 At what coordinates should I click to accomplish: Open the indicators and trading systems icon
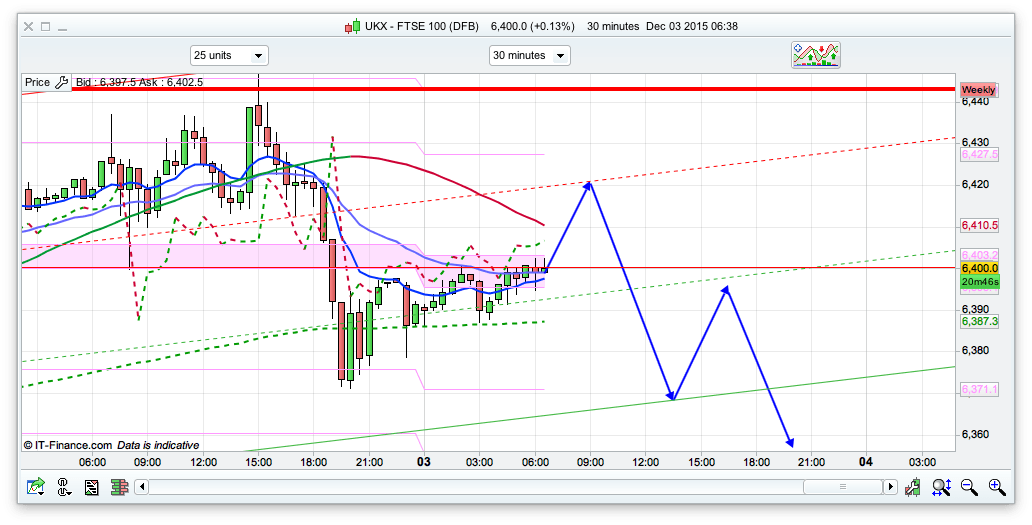tap(816, 55)
